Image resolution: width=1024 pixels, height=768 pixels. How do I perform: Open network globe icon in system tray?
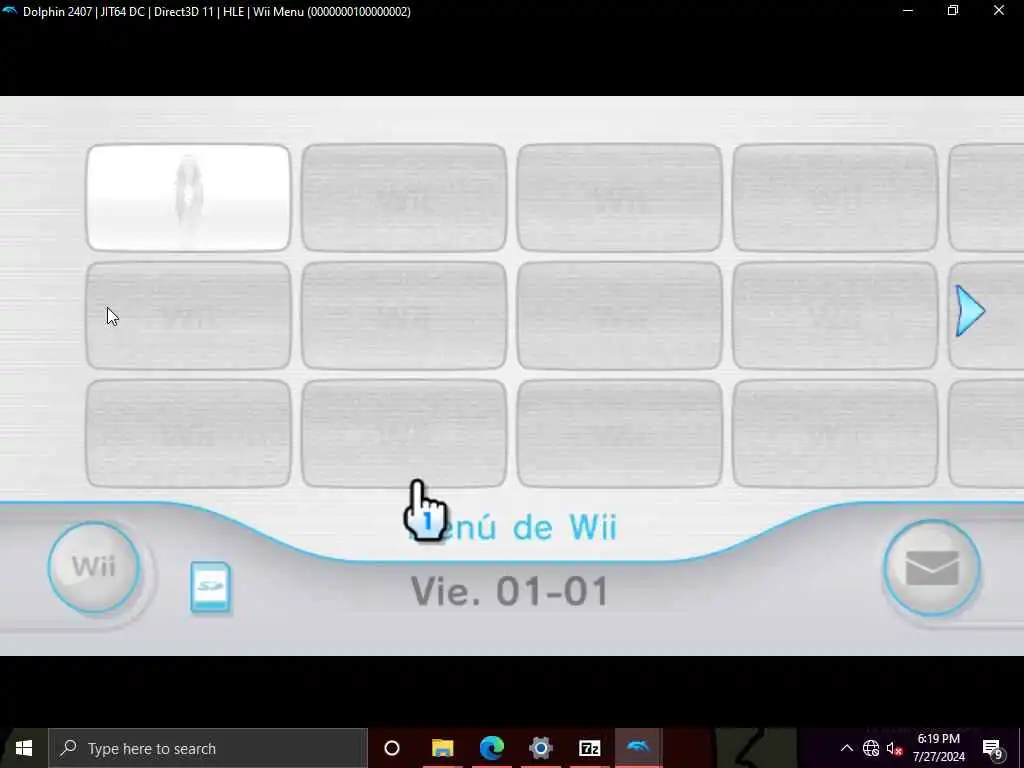(x=871, y=748)
